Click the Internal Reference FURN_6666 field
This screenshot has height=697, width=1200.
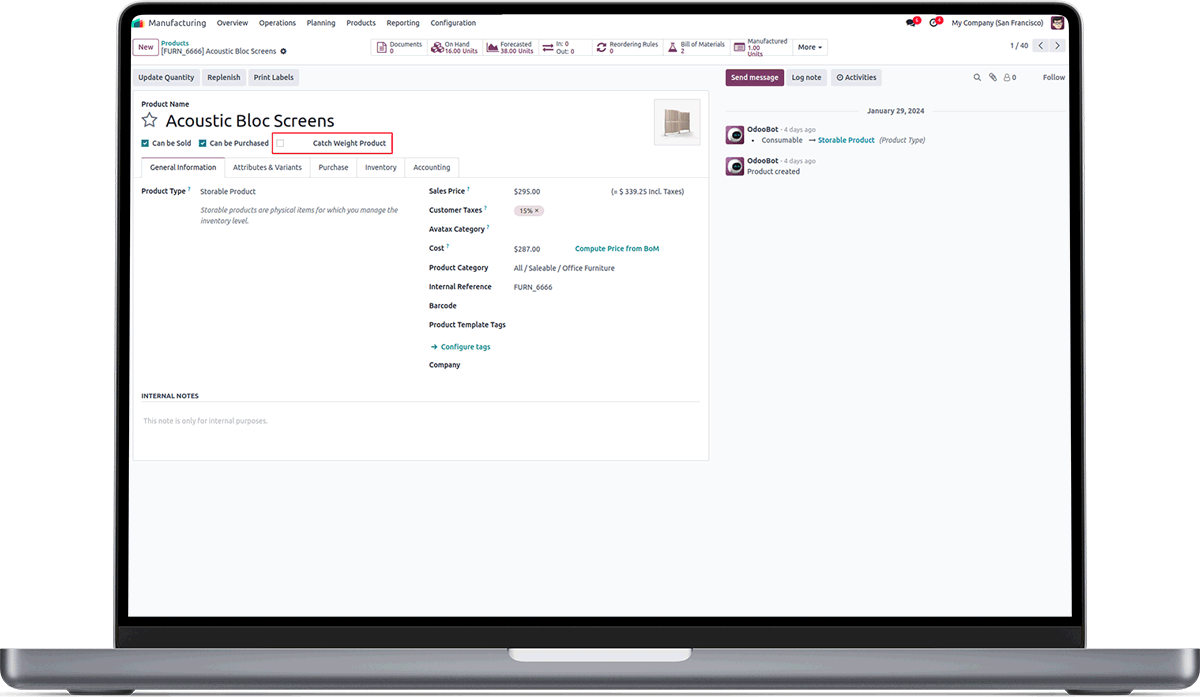click(x=533, y=287)
